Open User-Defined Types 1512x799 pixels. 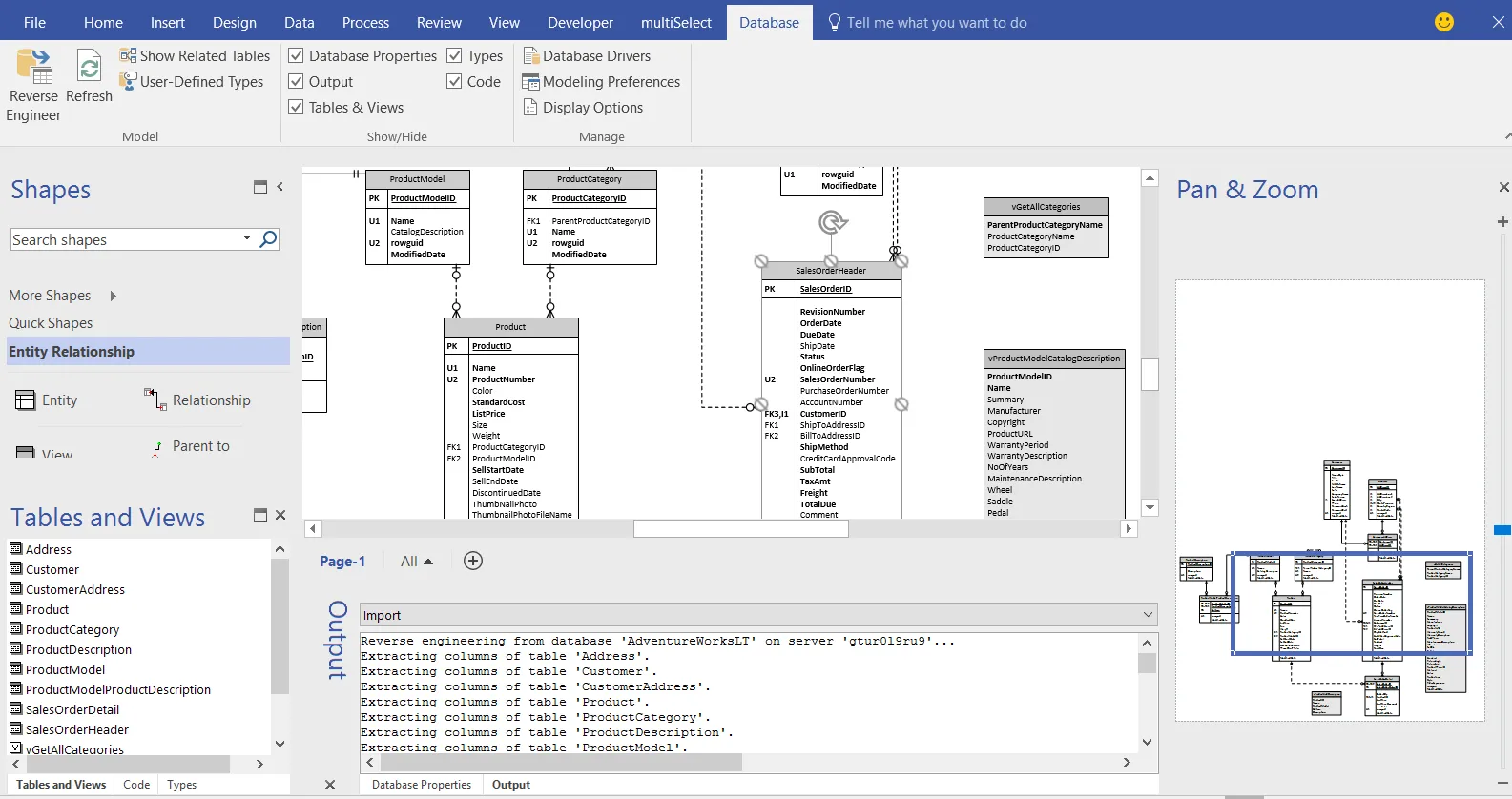(x=191, y=82)
